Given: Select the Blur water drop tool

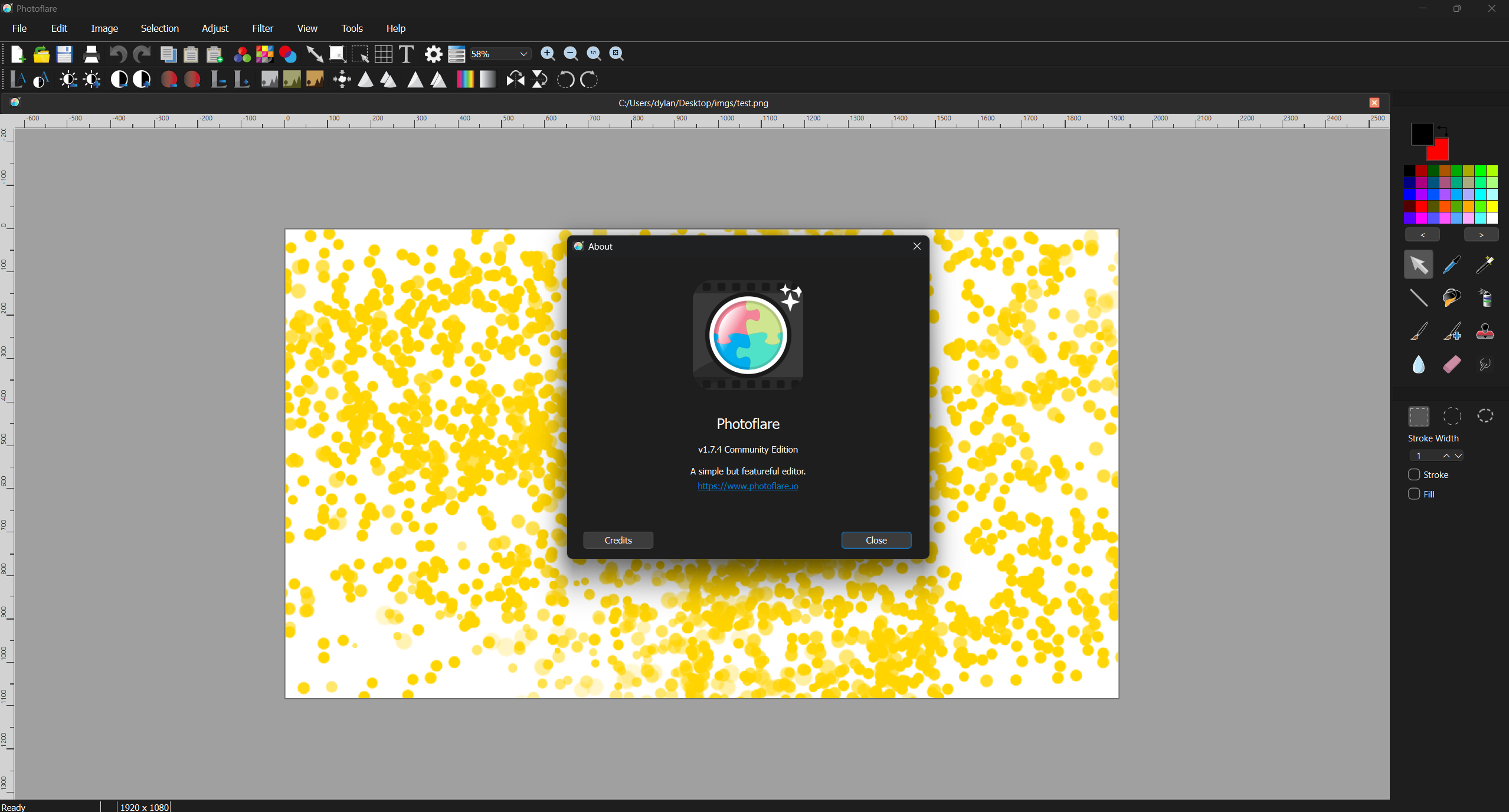Looking at the screenshot, I should click(x=1419, y=364).
